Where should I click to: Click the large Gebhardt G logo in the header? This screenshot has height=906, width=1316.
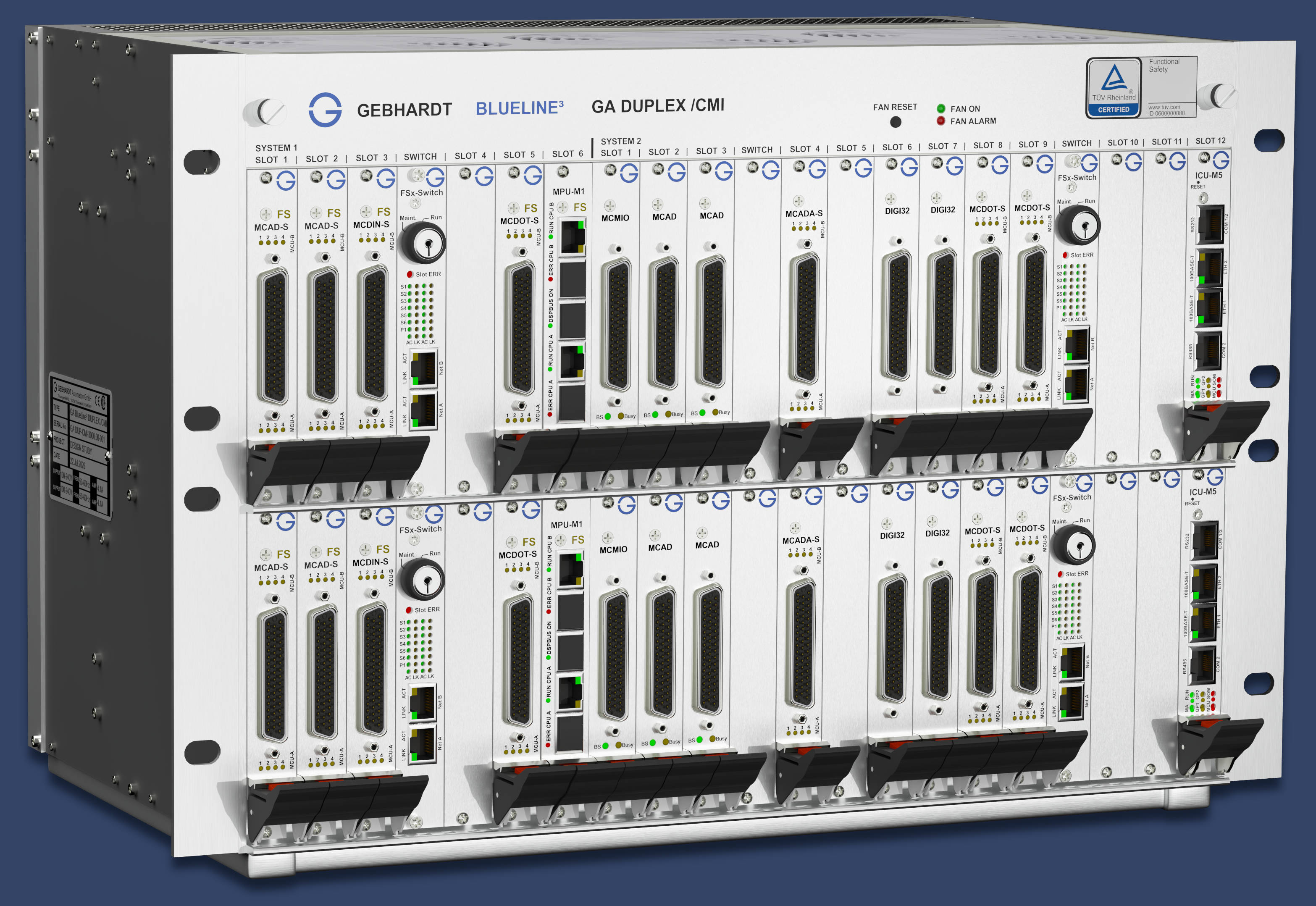(325, 110)
